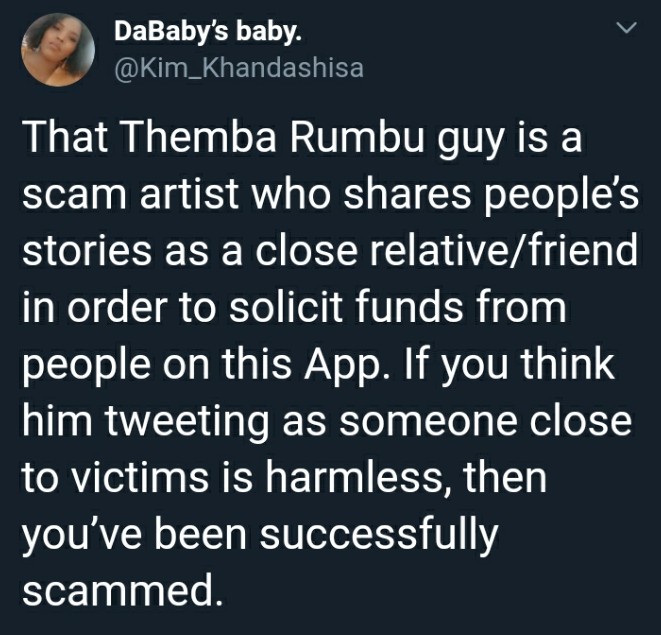Viewport: 661px width, 635px height.
Task: Tap the word "tweeting" in tweet body
Action: pyautogui.click(x=186, y=422)
